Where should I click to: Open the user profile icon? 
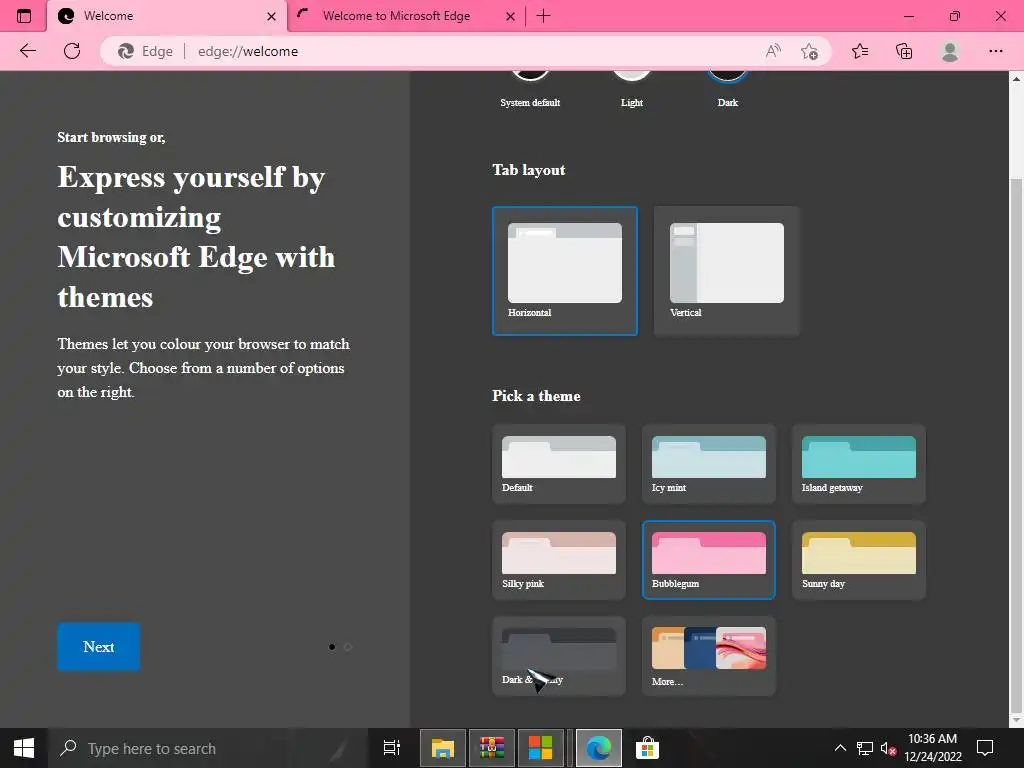tap(950, 51)
